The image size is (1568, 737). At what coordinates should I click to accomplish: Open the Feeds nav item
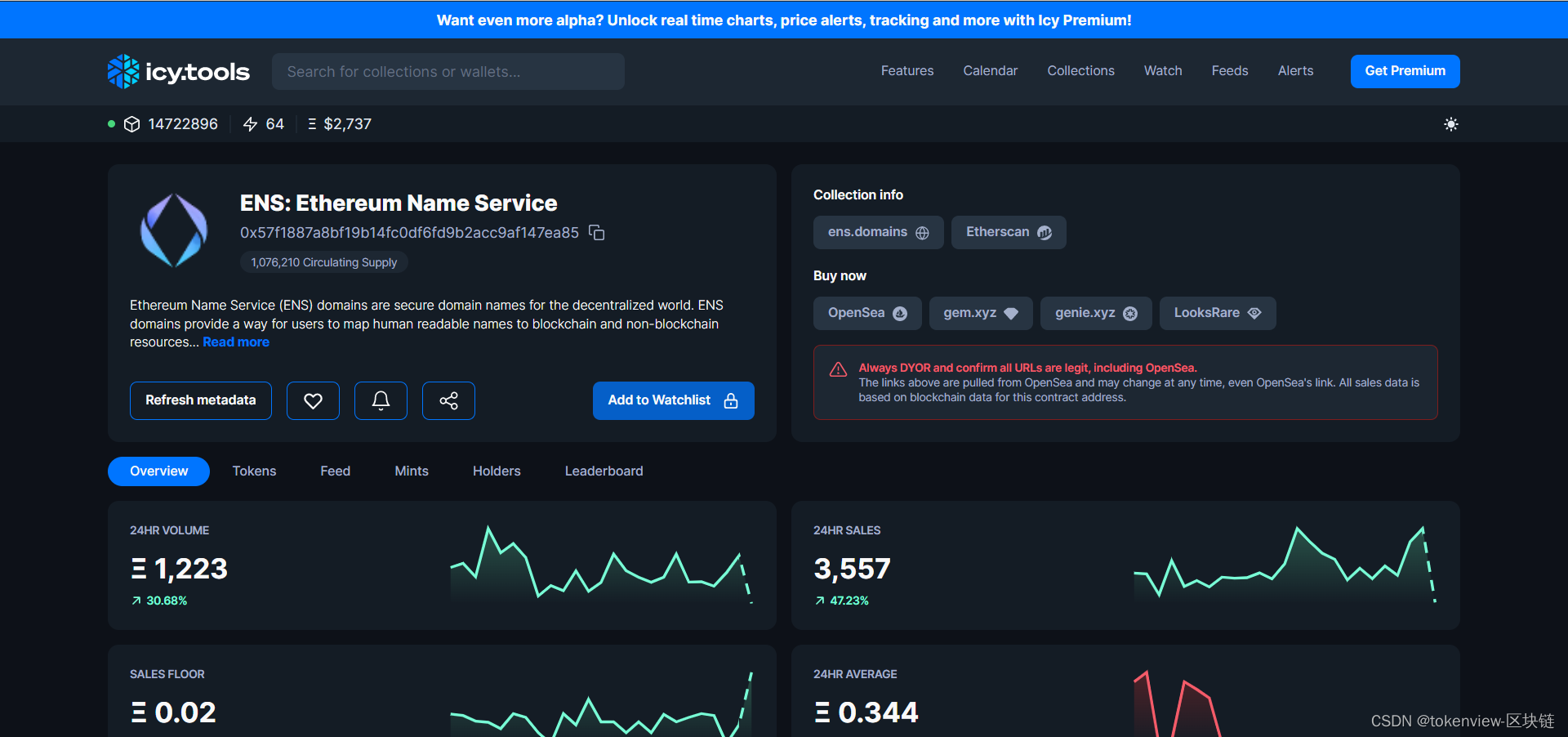pos(1230,71)
